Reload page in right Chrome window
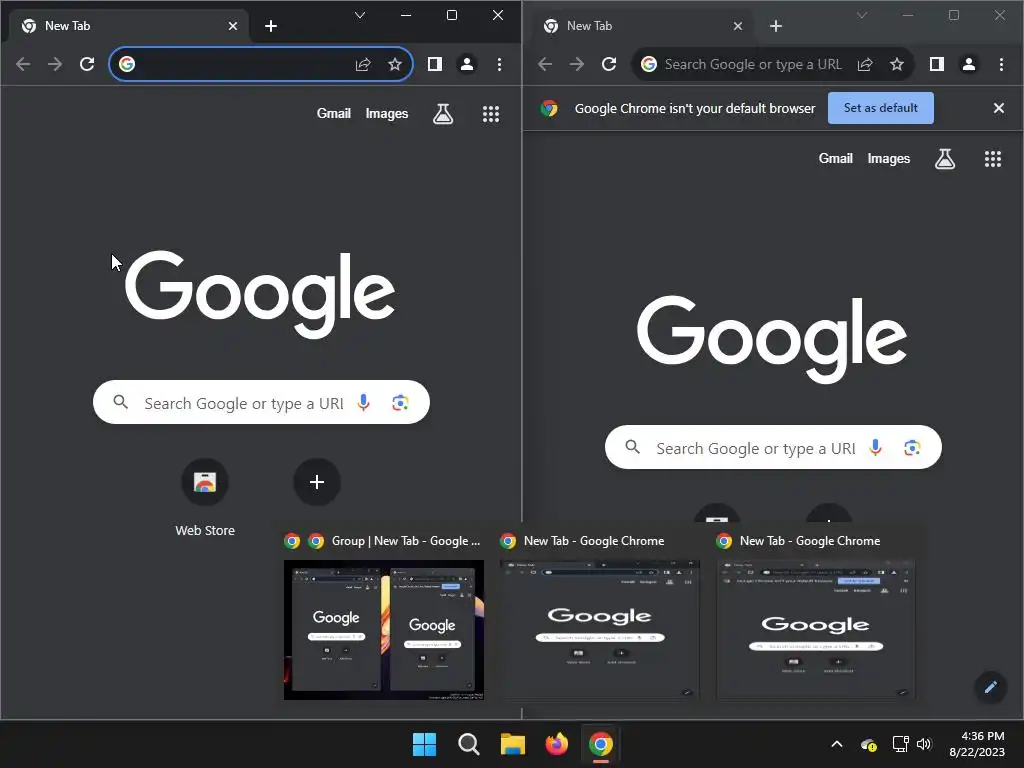Viewport: 1024px width, 768px height. (x=609, y=64)
